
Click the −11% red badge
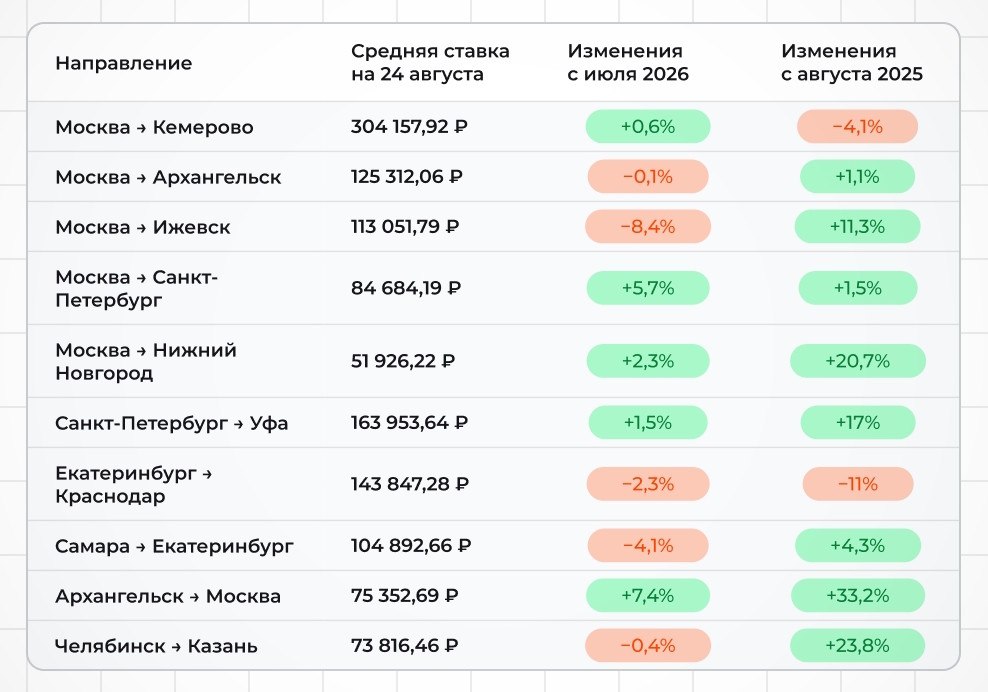pyautogui.click(x=858, y=484)
